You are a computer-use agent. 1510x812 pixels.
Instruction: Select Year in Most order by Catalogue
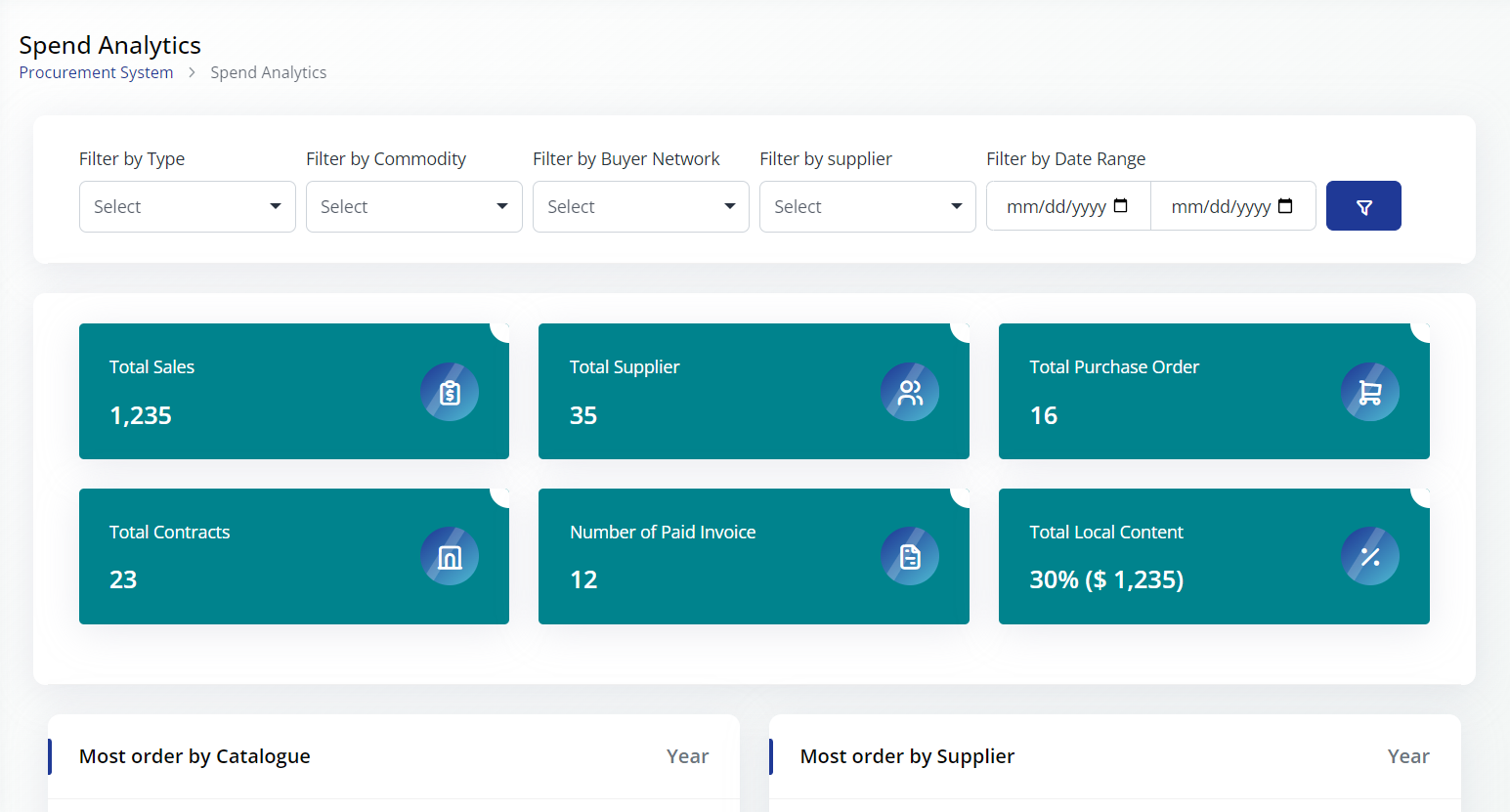(x=687, y=756)
